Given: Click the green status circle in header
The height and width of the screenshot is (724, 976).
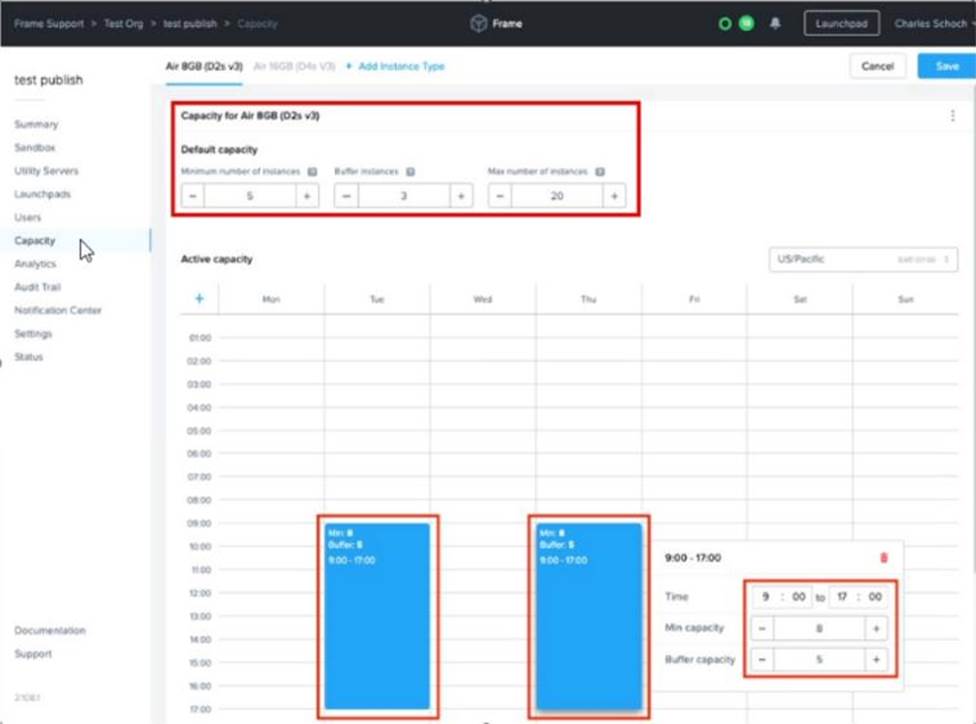Looking at the screenshot, I should 726,23.
